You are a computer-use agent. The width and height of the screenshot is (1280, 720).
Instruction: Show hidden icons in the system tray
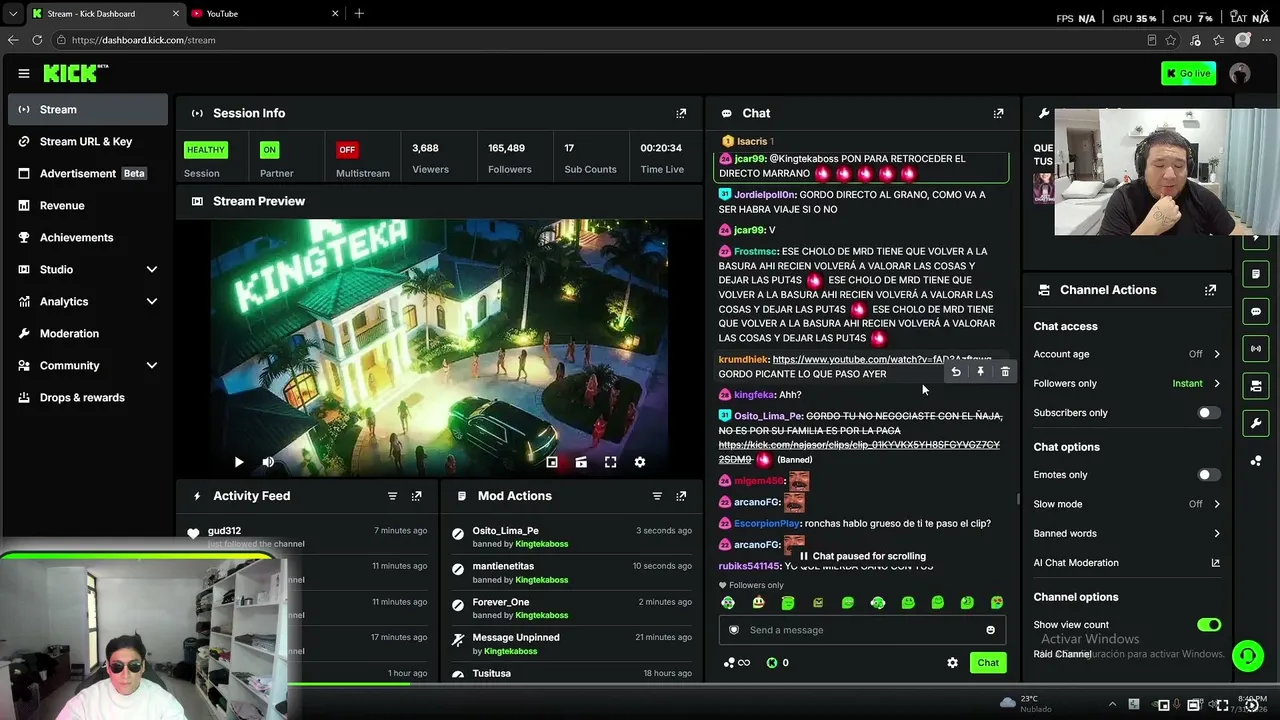pyautogui.click(x=1112, y=705)
